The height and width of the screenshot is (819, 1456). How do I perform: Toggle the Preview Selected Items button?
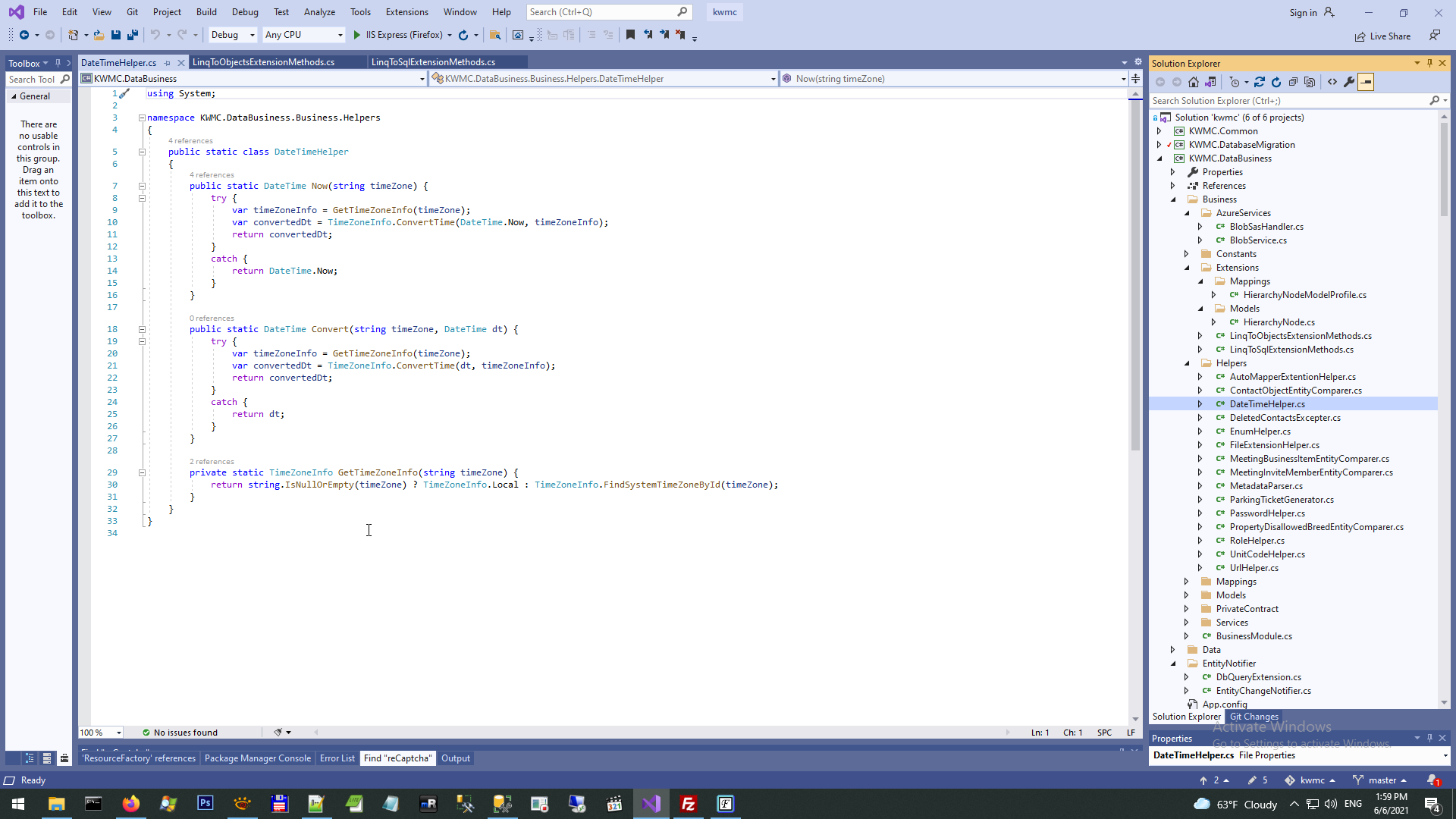point(1366,82)
